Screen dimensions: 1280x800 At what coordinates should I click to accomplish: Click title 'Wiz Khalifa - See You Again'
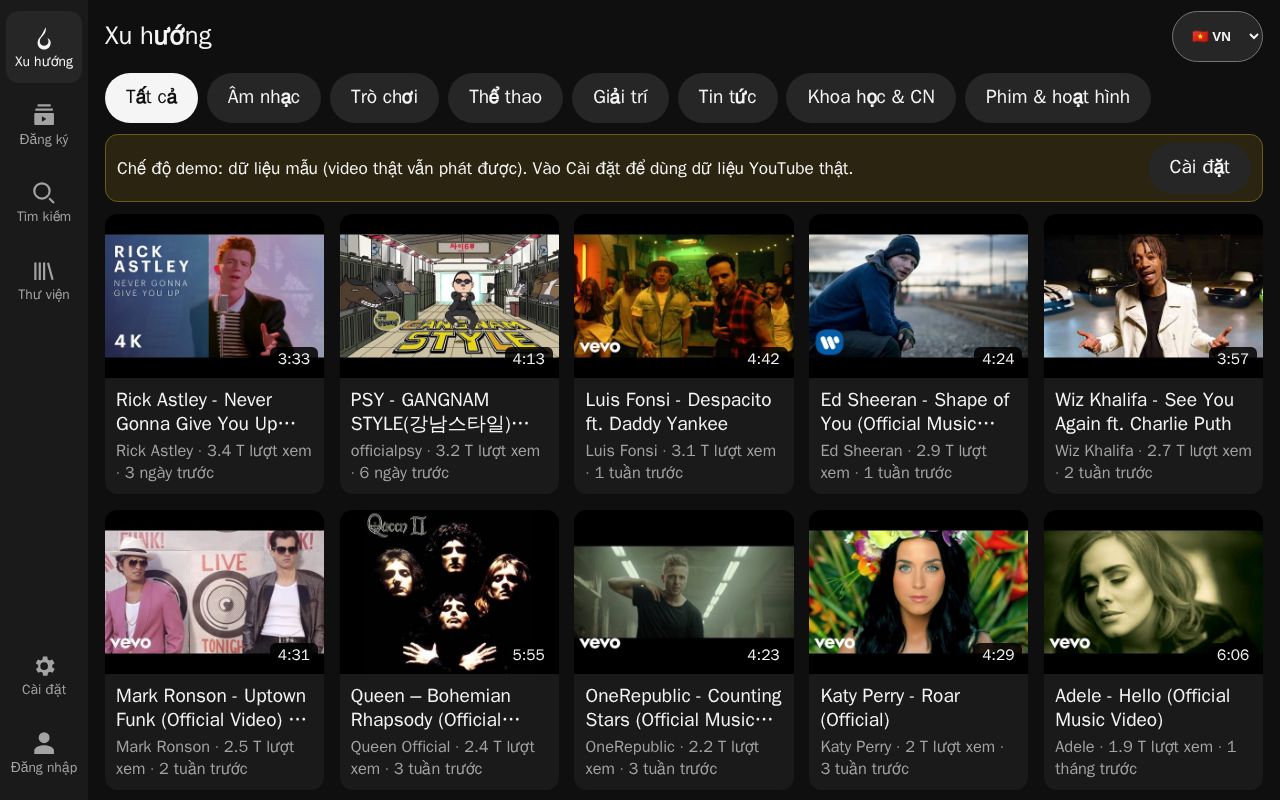pyautogui.click(x=1145, y=412)
